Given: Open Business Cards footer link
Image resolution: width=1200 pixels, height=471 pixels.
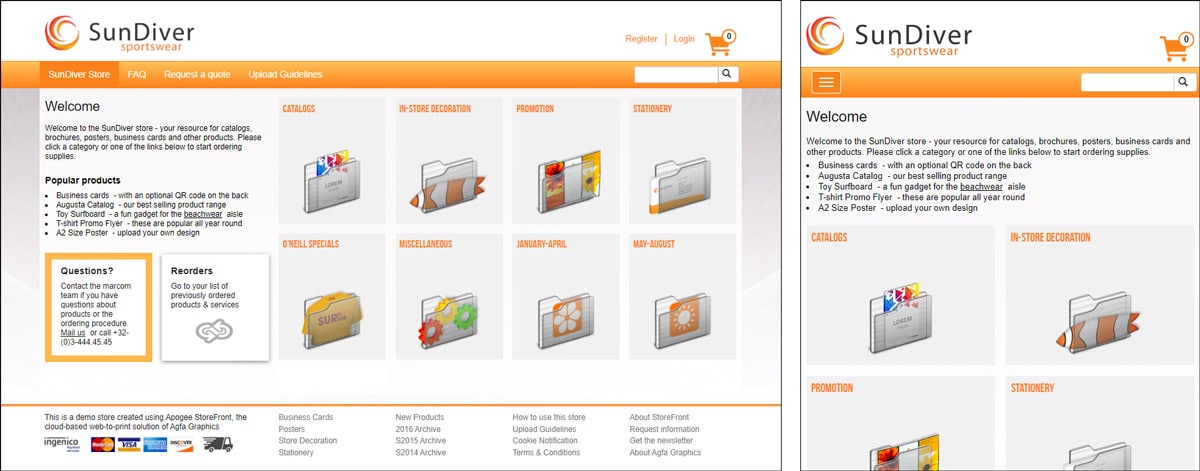Looking at the screenshot, I should (x=306, y=417).
